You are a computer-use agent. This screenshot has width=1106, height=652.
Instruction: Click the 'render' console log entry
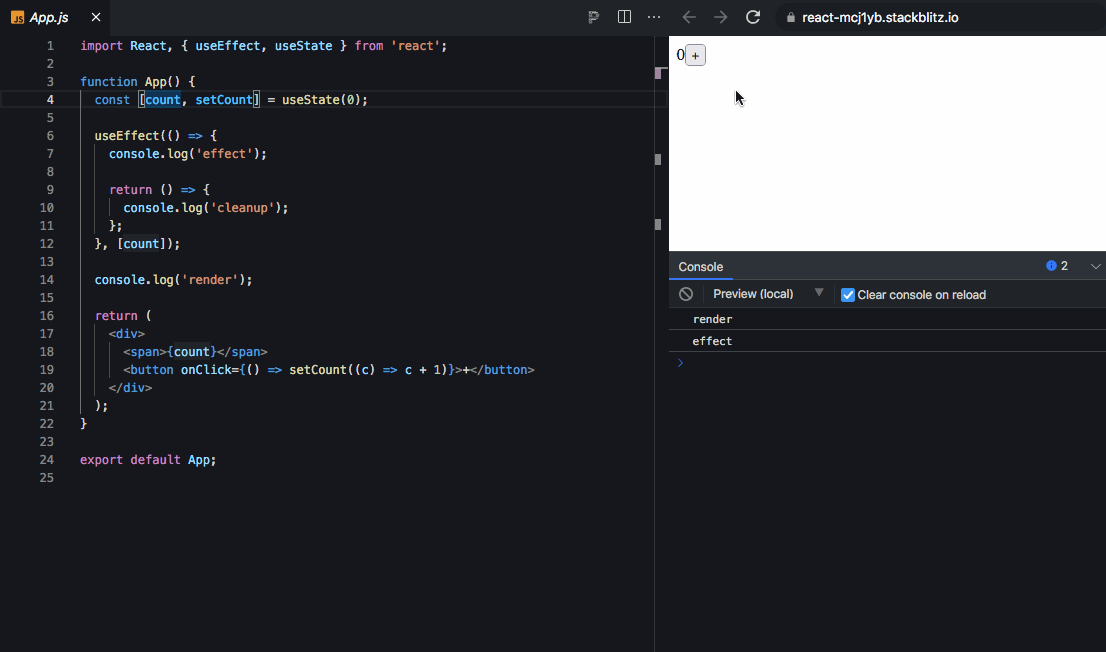(887, 319)
